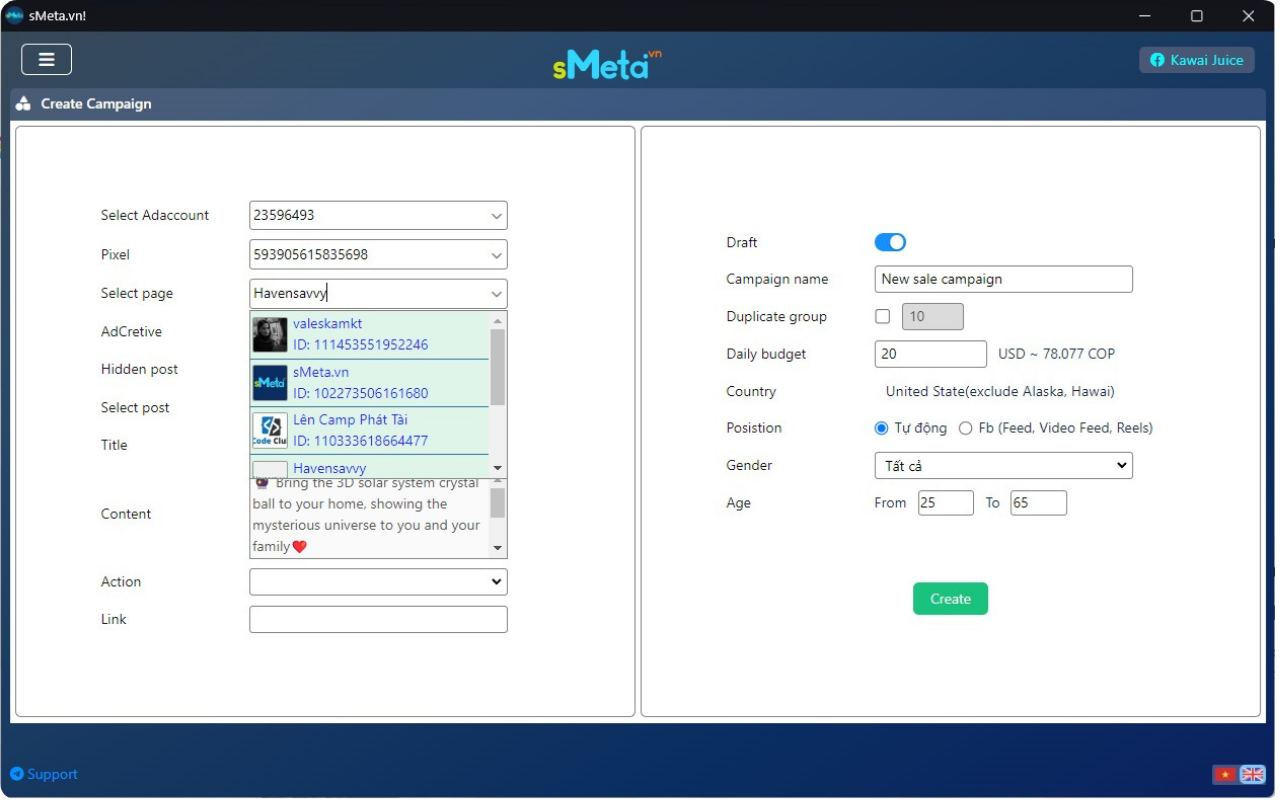
Task: Toggle the Draft switch off
Action: point(890,242)
